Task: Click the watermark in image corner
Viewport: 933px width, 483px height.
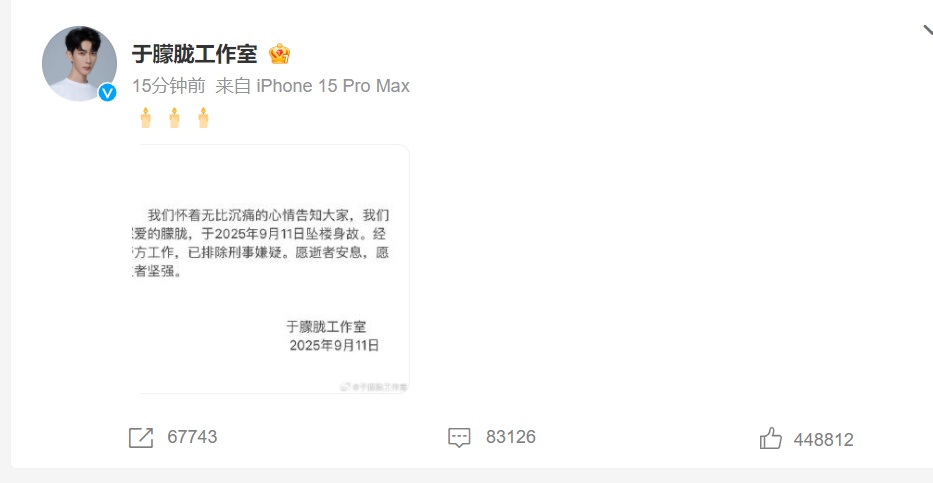Action: (x=374, y=387)
